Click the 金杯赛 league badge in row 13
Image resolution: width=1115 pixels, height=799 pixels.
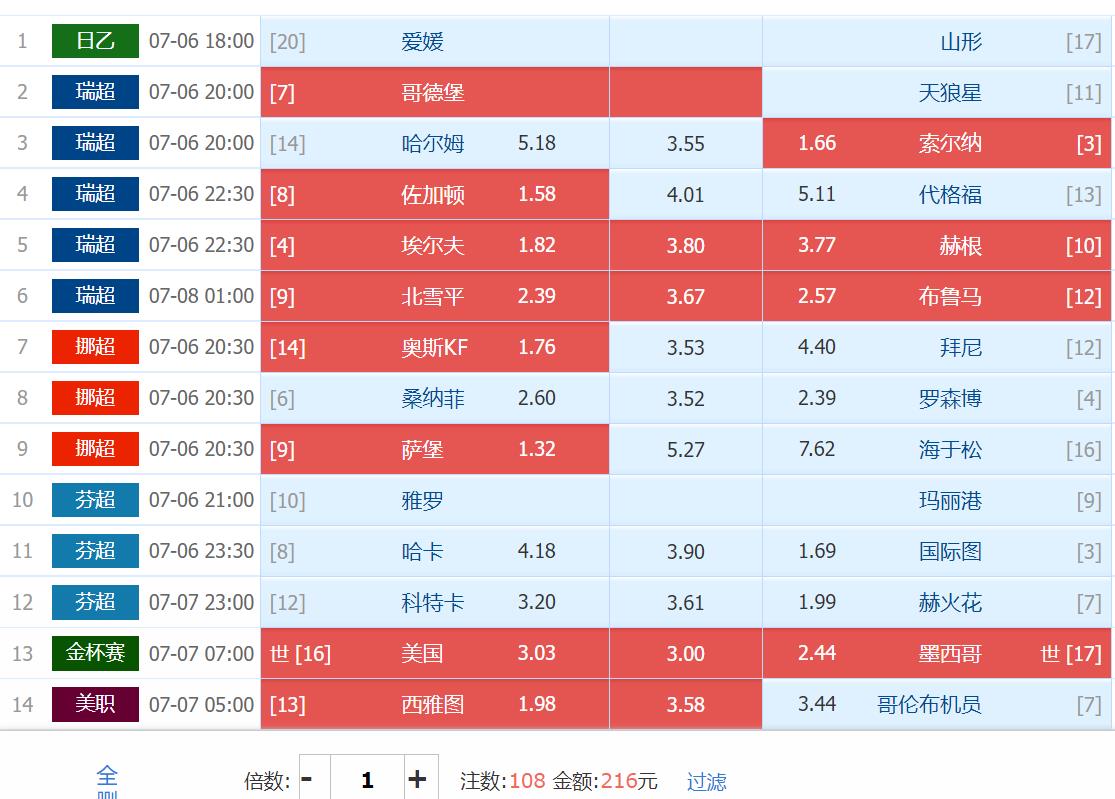pos(95,653)
